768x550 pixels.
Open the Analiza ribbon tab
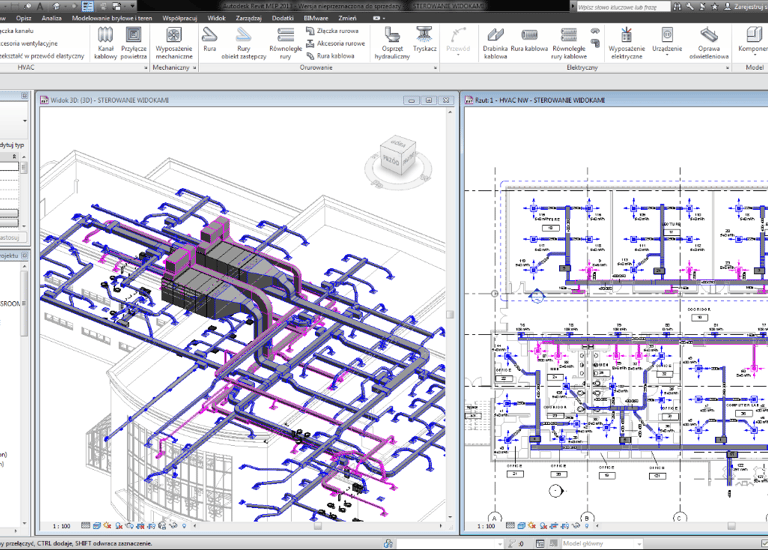click(x=51, y=18)
